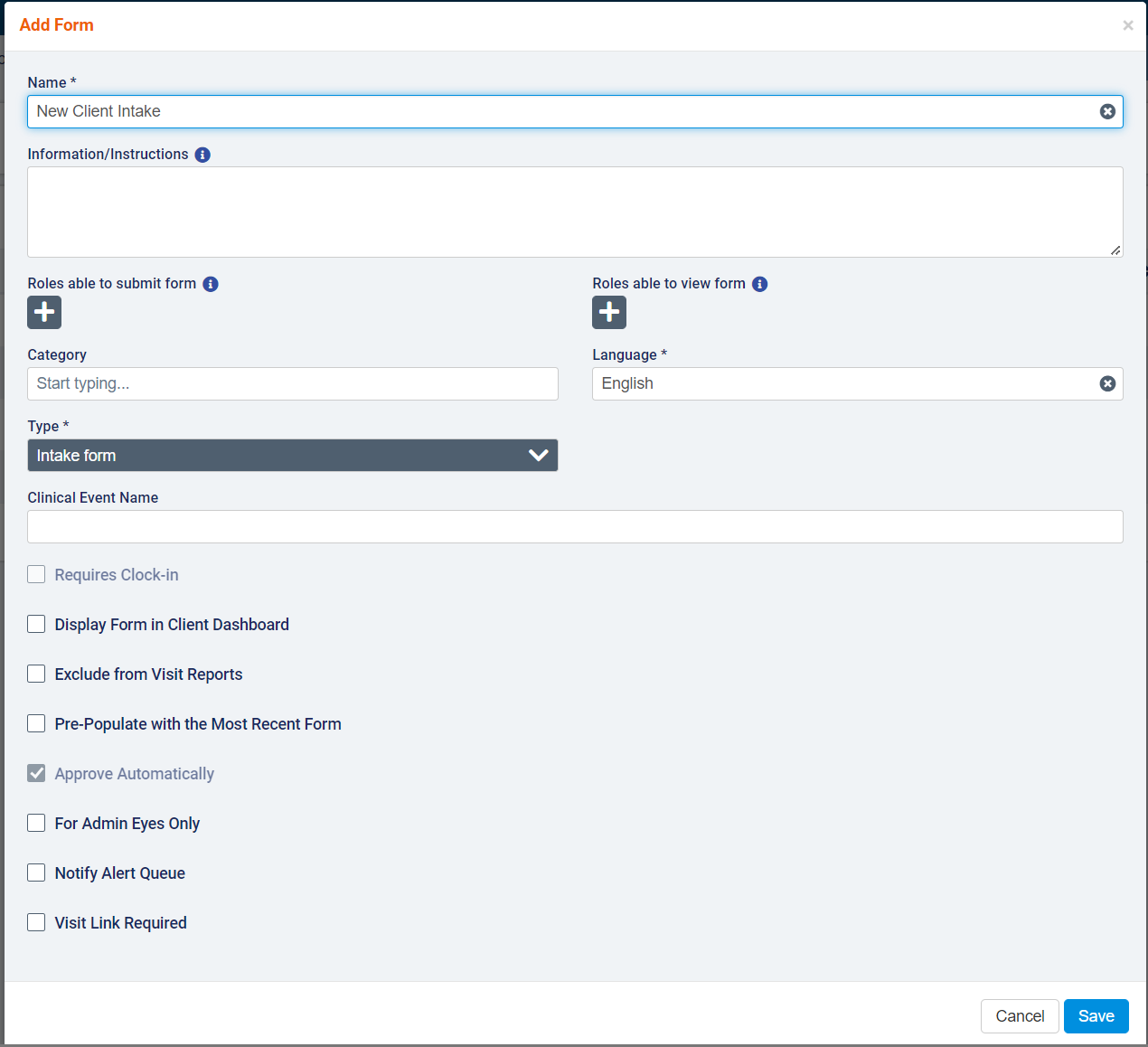Open the Category autocomplete field
The image size is (1148, 1047).
292,383
